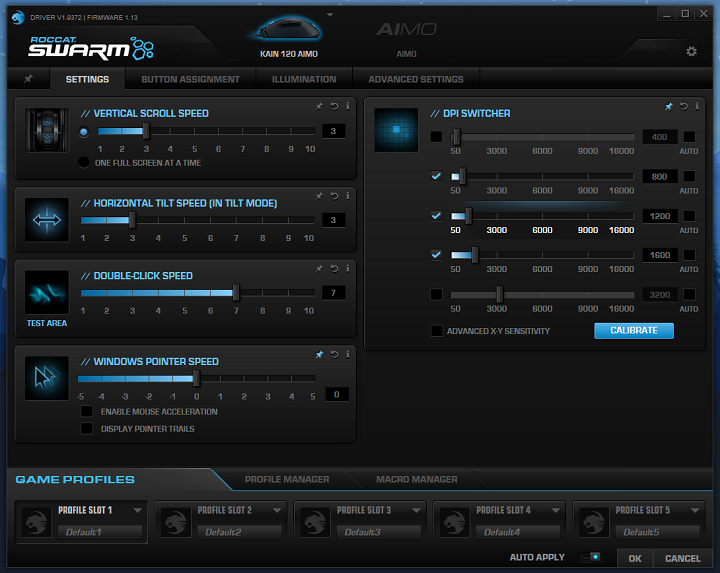
Task: Check Display Pointer Trails
Action: [87, 429]
